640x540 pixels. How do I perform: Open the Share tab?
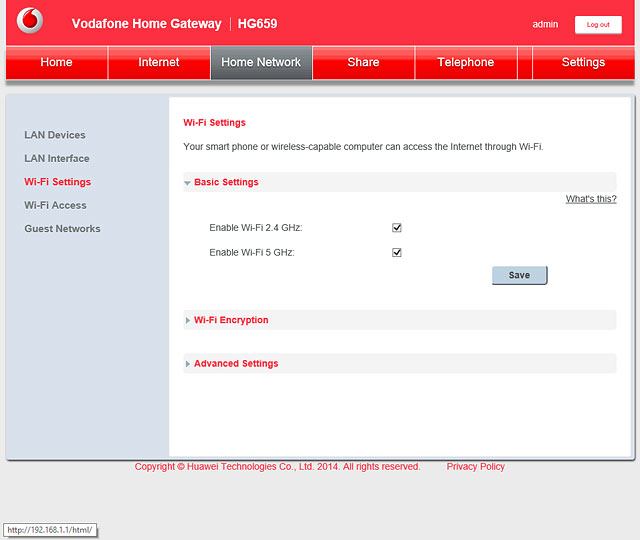click(x=363, y=62)
